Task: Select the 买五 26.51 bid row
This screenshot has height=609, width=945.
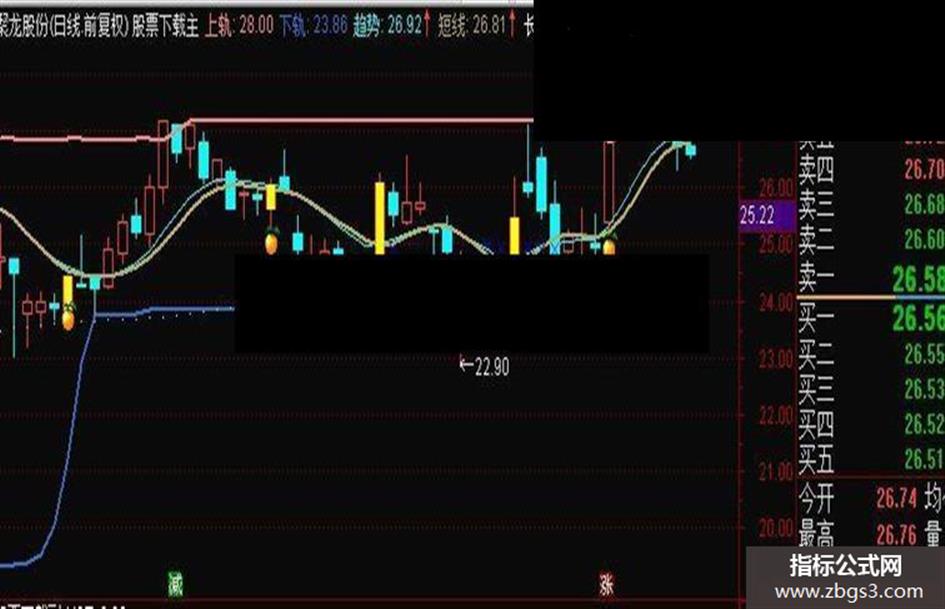Action: point(871,459)
